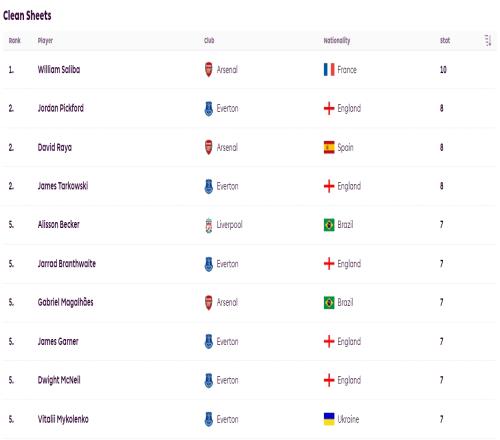This screenshot has height=440, width=500.
Task: Click the Ukraine flag icon
Action: pyautogui.click(x=329, y=419)
